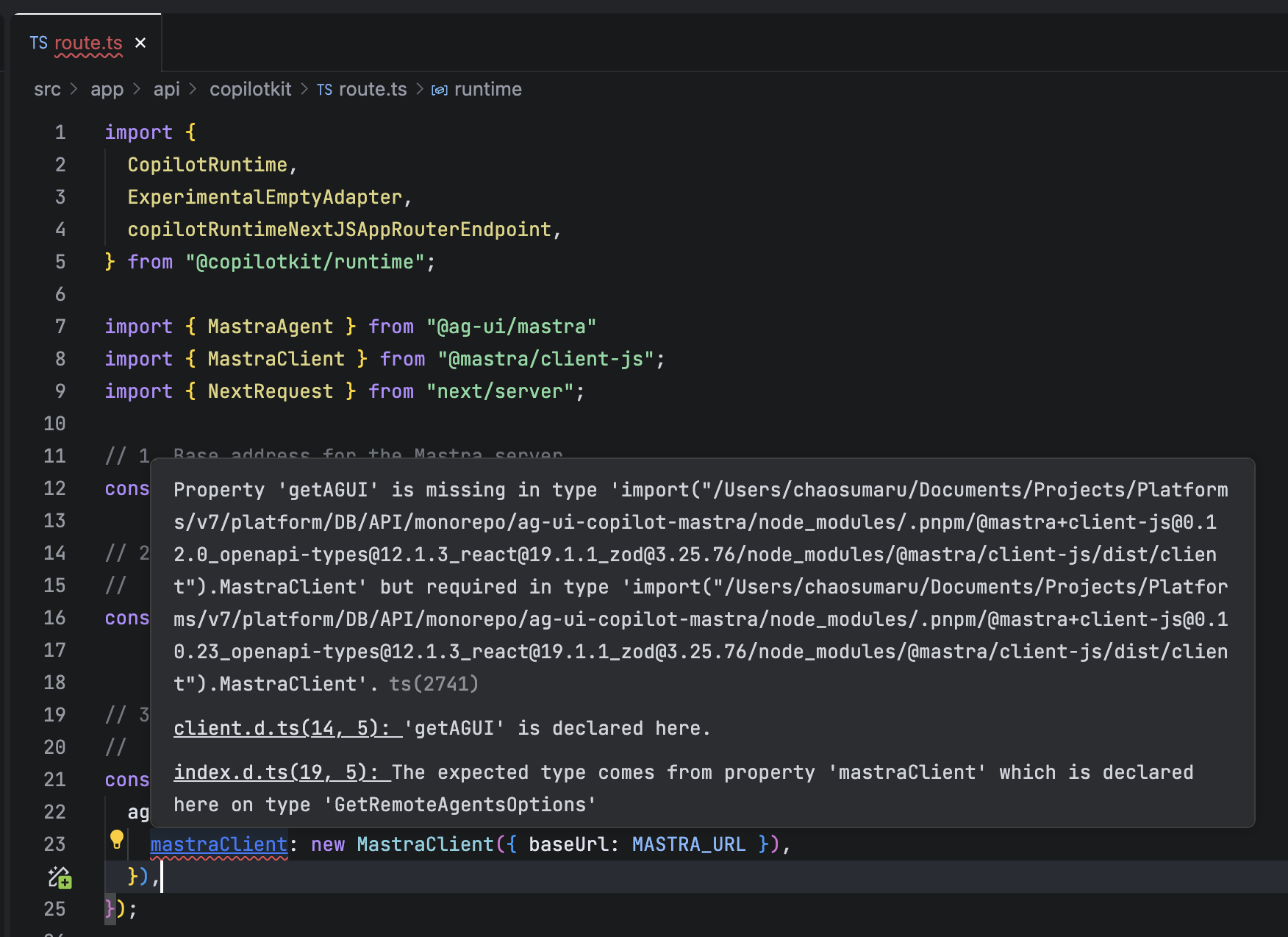The image size is (1288, 937).
Task: Click the runtime symbol icon in breadcrumbs
Action: [439, 90]
